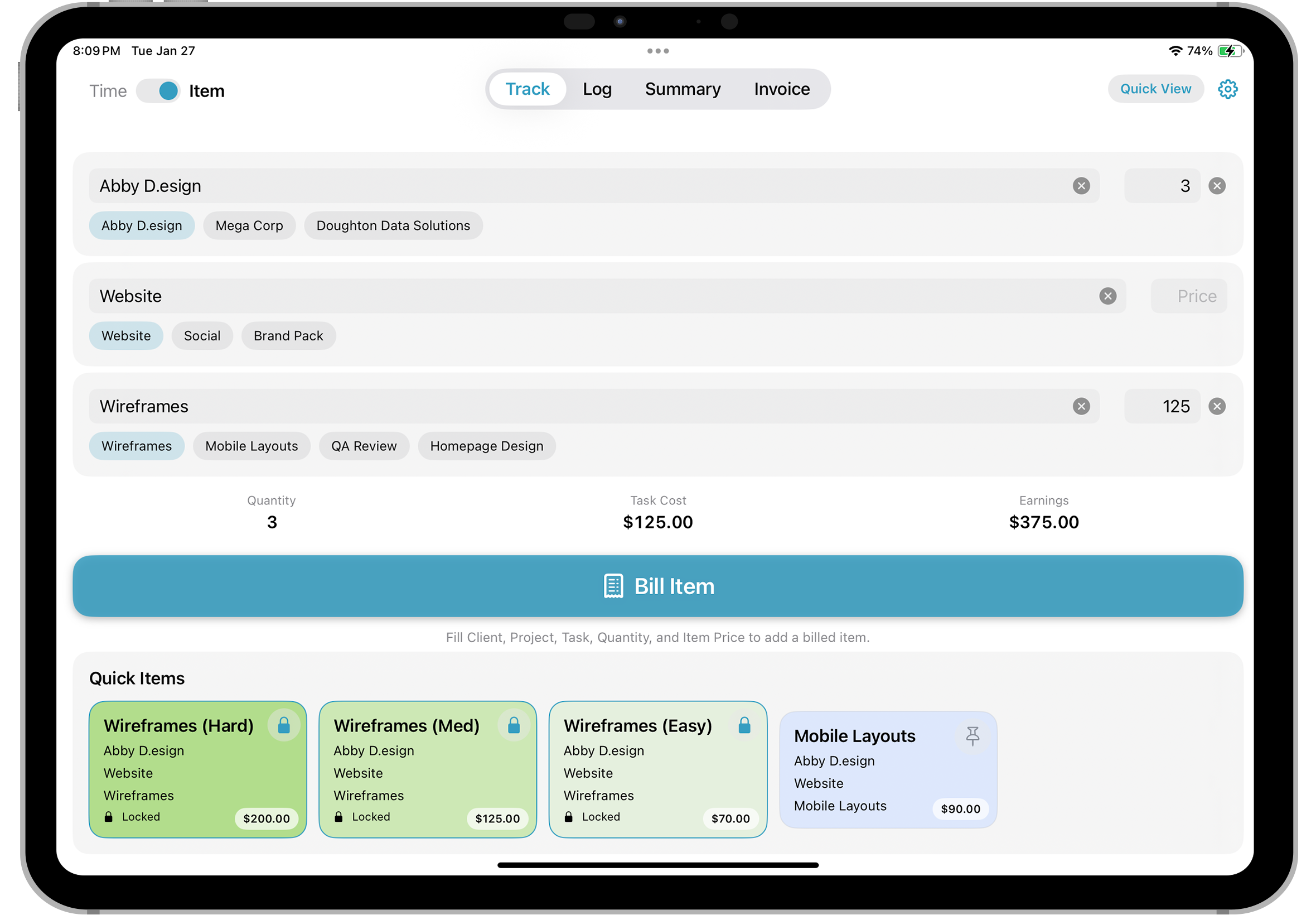Image resolution: width=1316 pixels, height=915 pixels.
Task: Choose the Brand Pack project chip
Action: point(288,336)
